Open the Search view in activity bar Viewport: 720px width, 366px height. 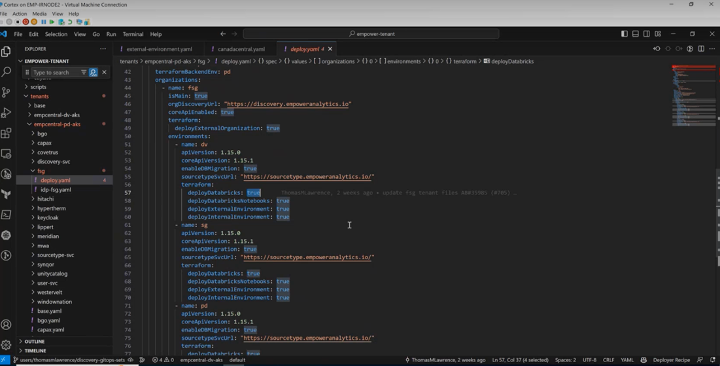(x=6, y=72)
